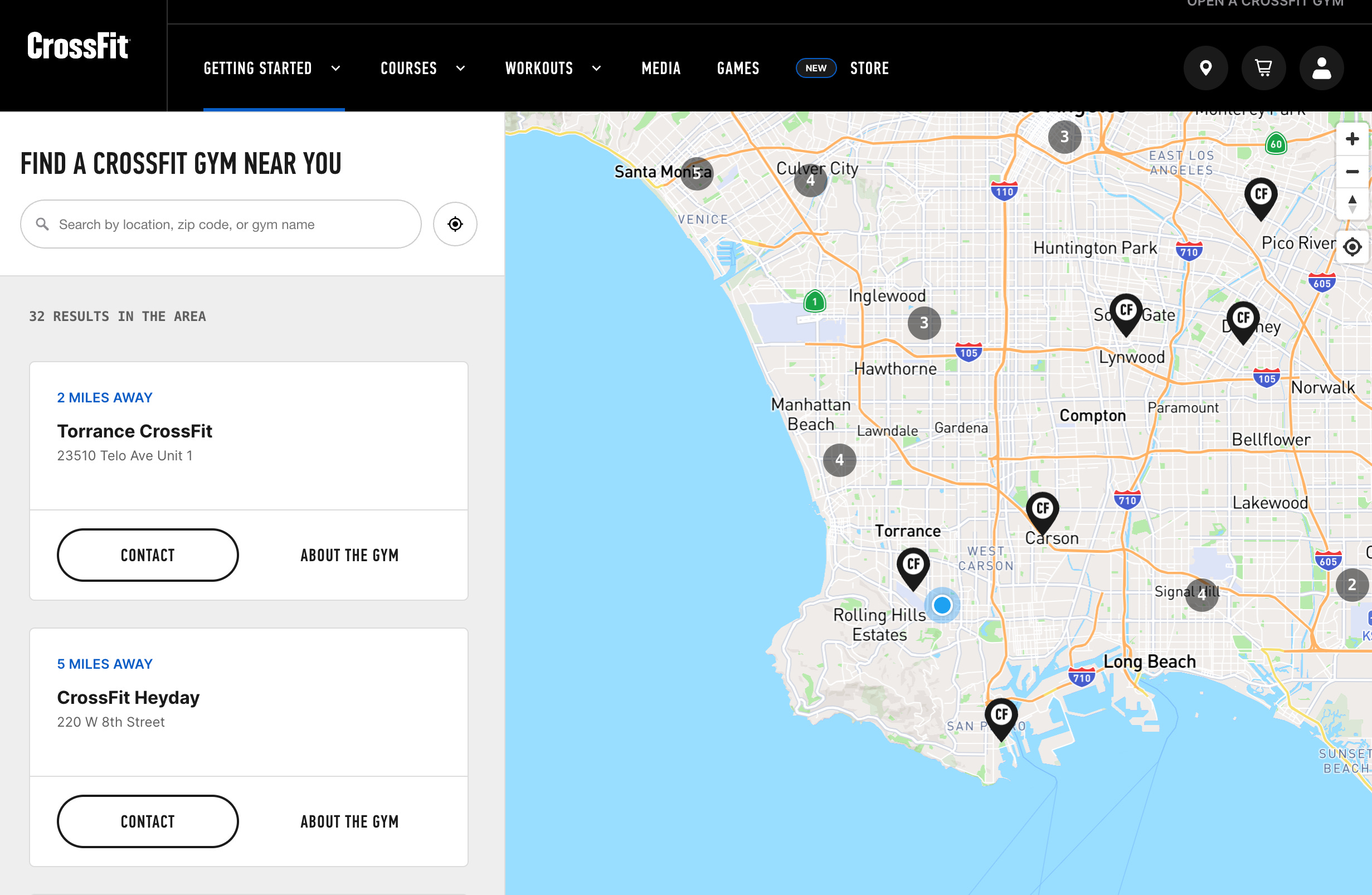Zoom out on the map

1352,172
